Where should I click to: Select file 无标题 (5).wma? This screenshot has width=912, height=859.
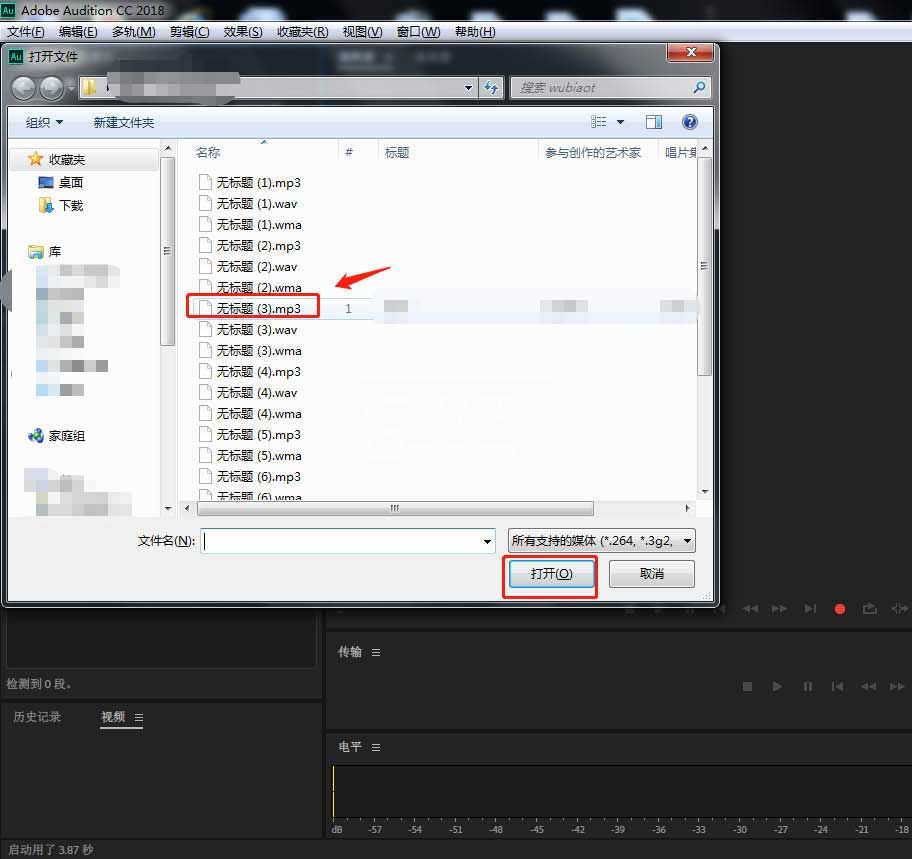click(251, 455)
